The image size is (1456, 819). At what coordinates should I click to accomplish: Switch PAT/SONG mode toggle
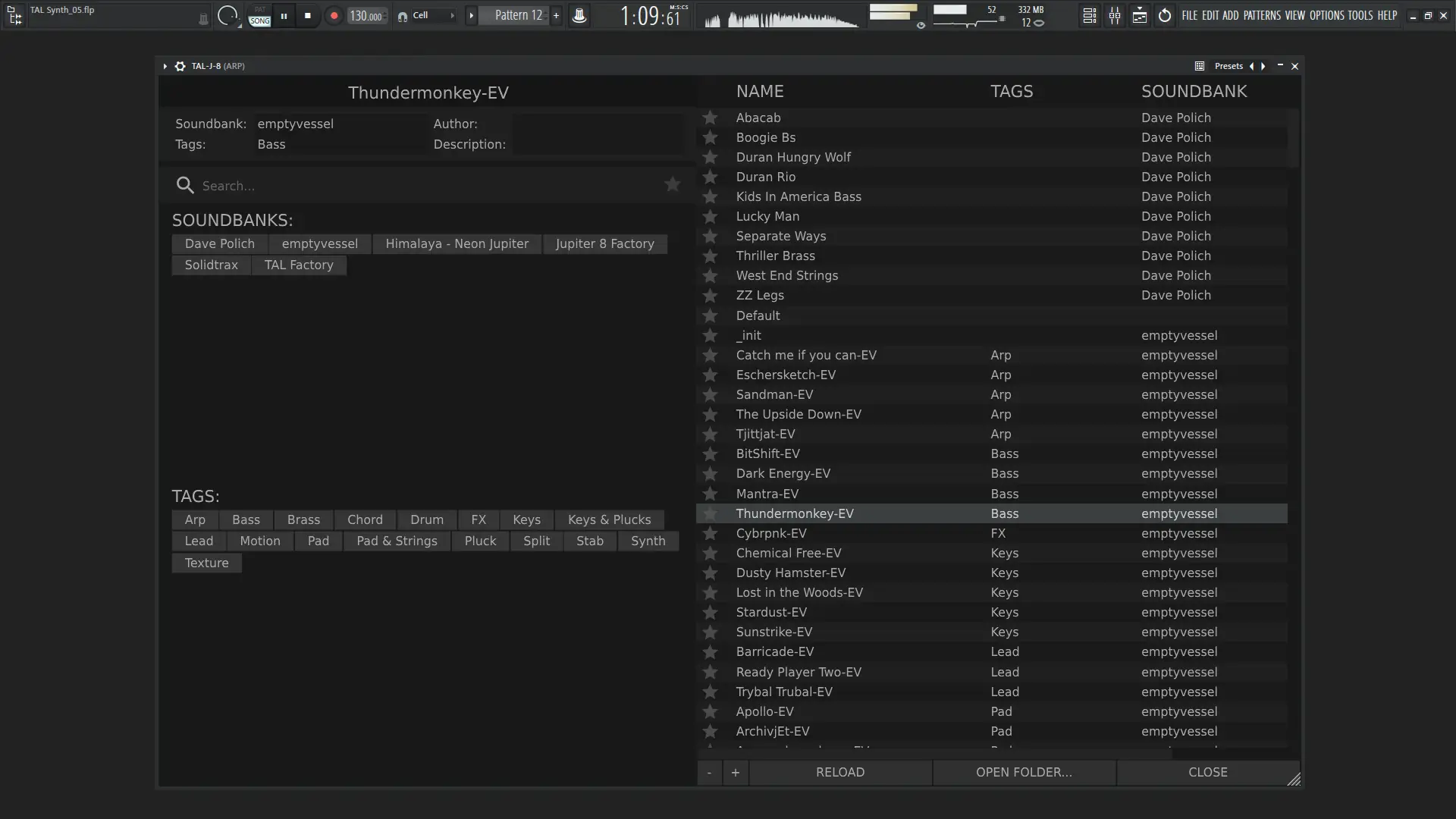pos(259,16)
